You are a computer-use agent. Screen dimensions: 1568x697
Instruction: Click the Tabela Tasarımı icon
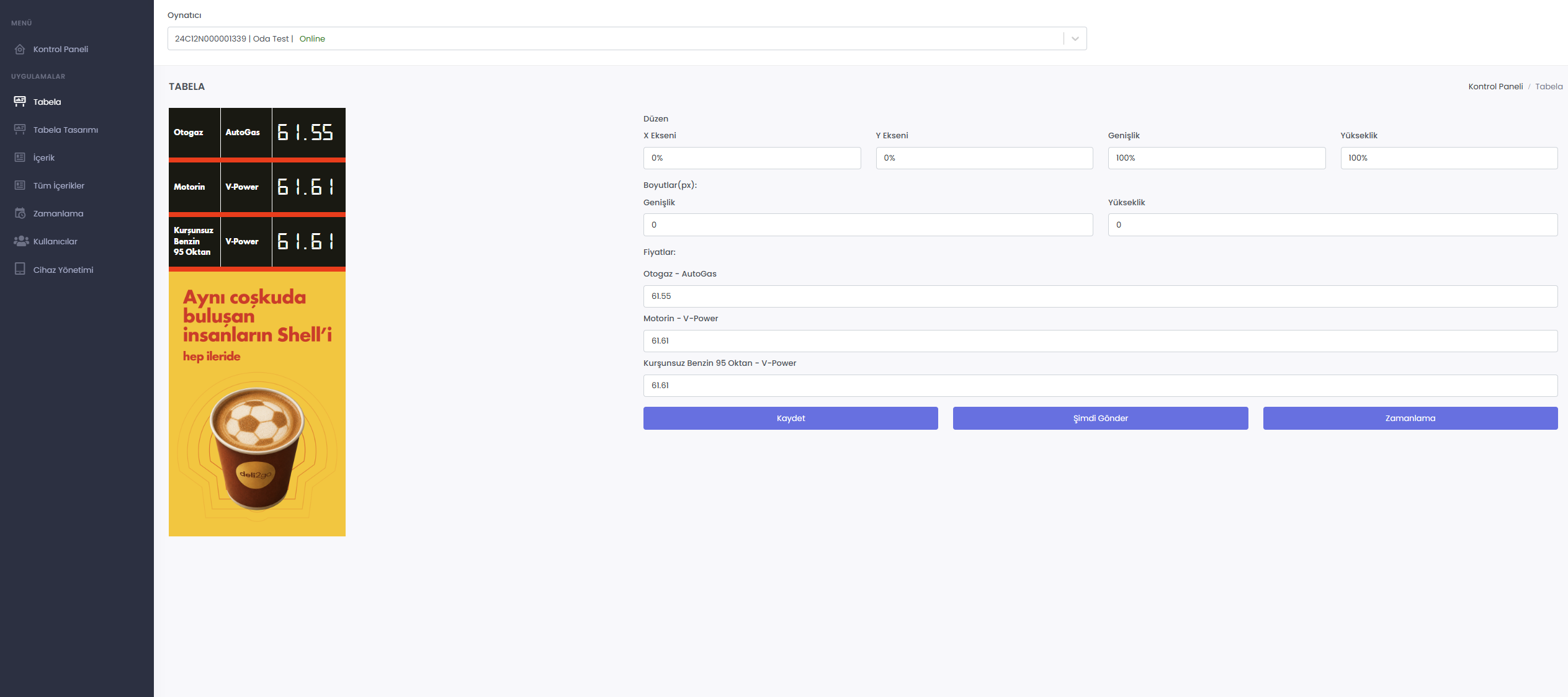pos(20,130)
